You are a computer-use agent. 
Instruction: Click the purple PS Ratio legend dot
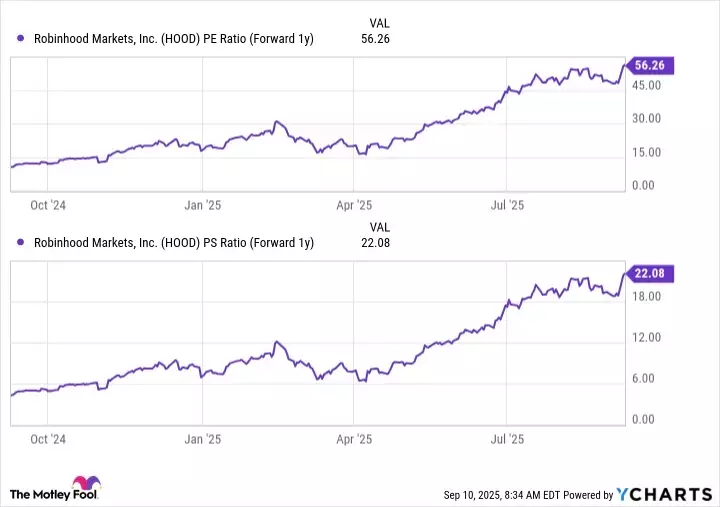(x=22, y=242)
